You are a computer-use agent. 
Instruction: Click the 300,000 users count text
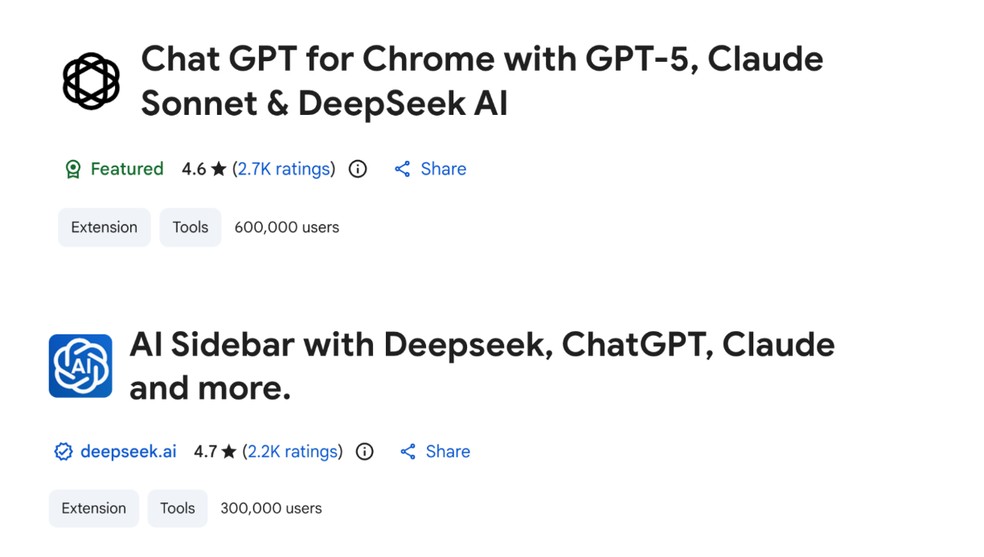coord(271,508)
